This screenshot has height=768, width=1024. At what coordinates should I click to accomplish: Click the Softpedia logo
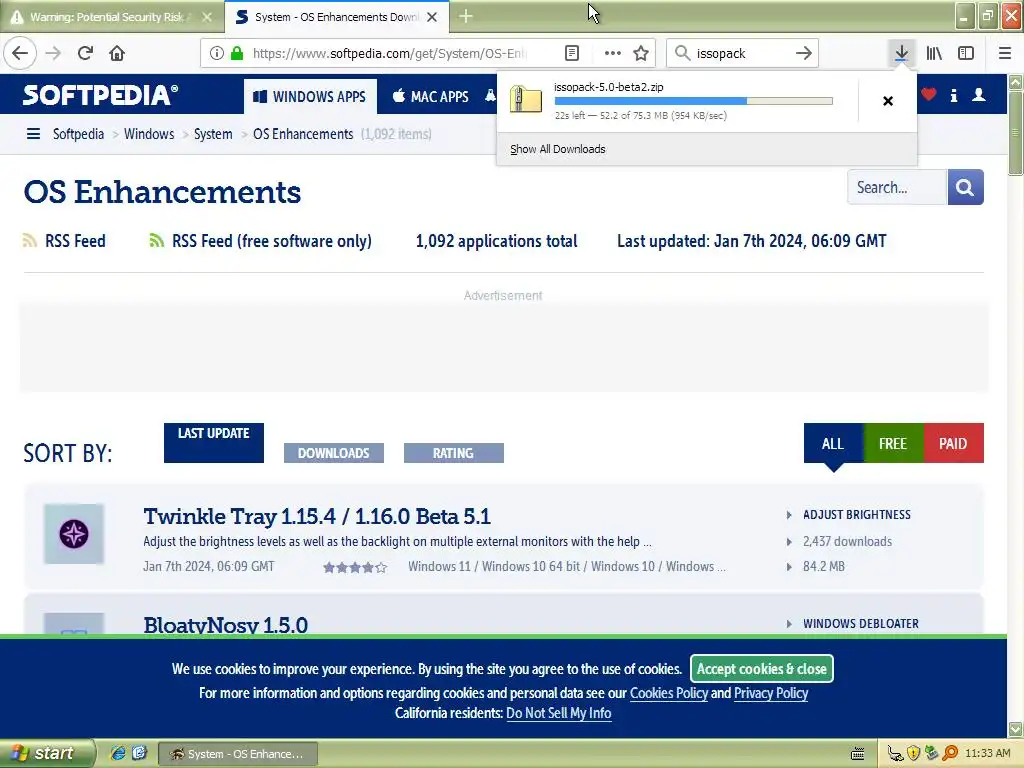pos(100,95)
